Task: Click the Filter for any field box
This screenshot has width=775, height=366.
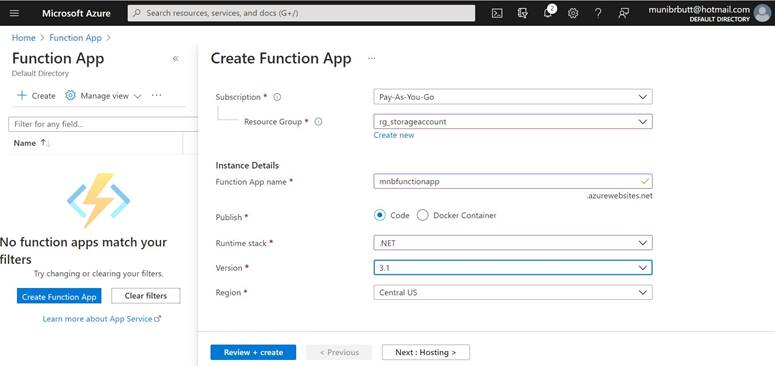Action: (x=103, y=124)
